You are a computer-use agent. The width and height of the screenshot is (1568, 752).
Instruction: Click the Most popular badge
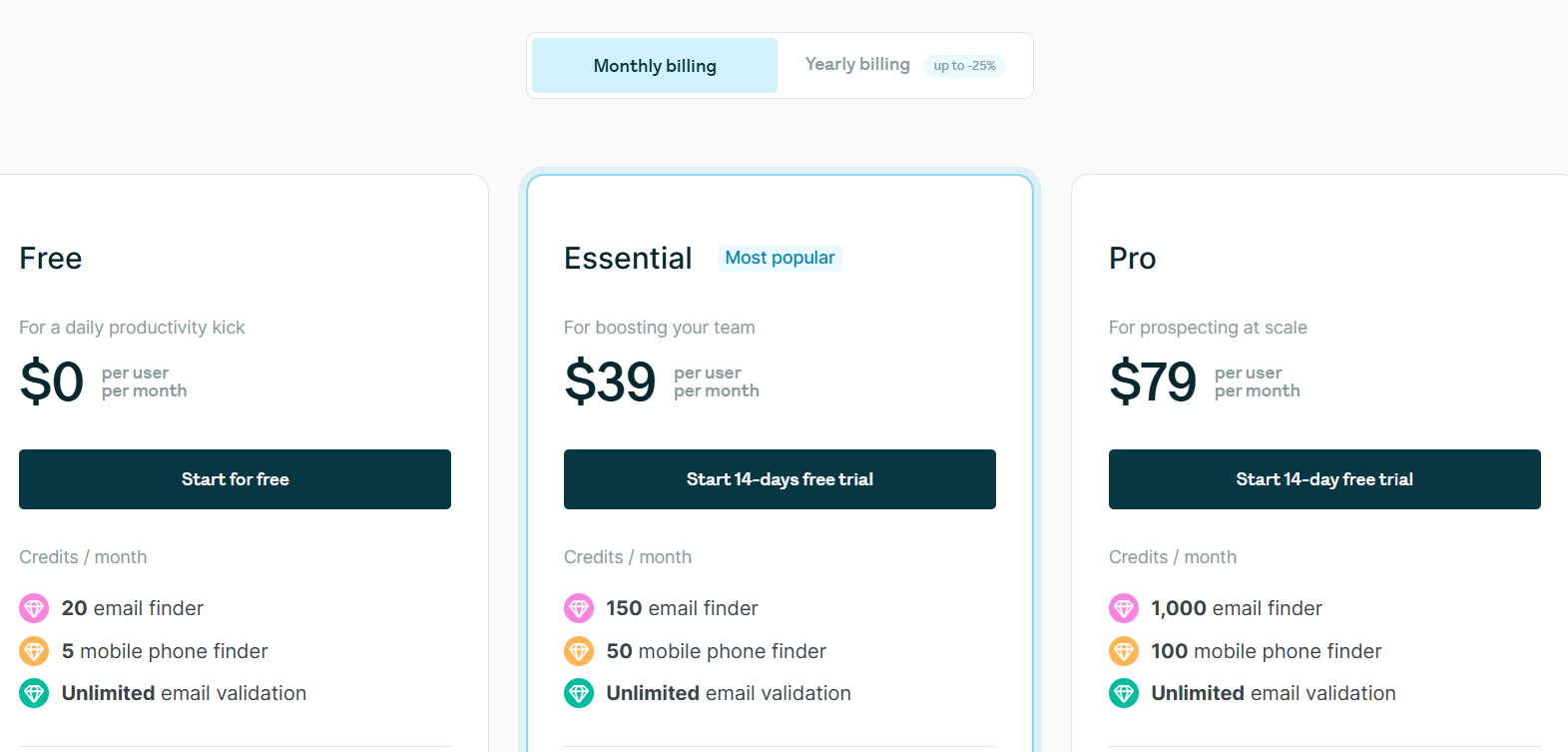coord(780,258)
